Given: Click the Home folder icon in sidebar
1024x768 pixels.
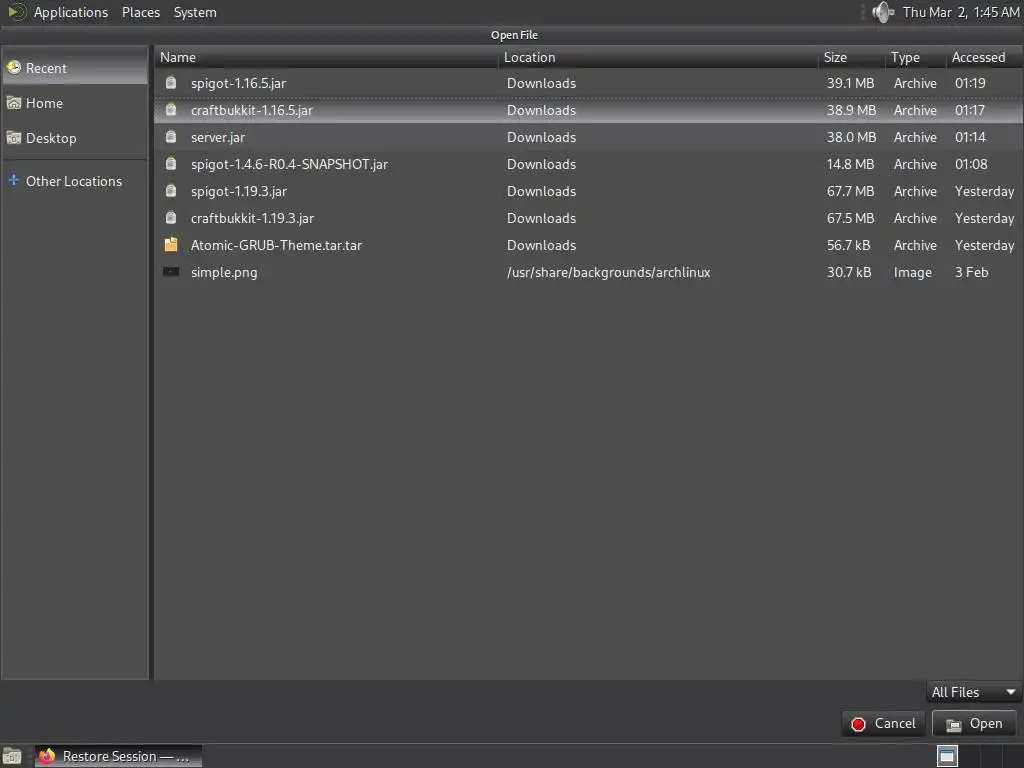Looking at the screenshot, I should pyautogui.click(x=14, y=103).
